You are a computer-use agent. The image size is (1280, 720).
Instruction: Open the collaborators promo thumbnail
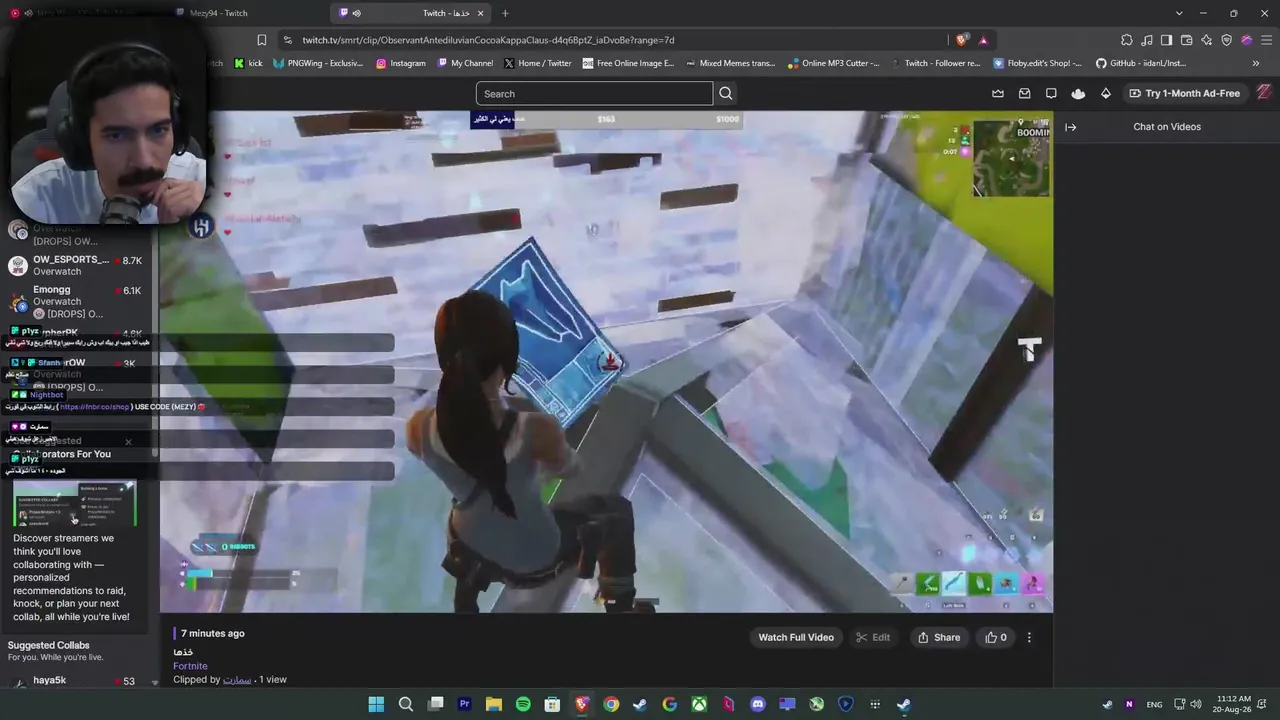coord(74,503)
